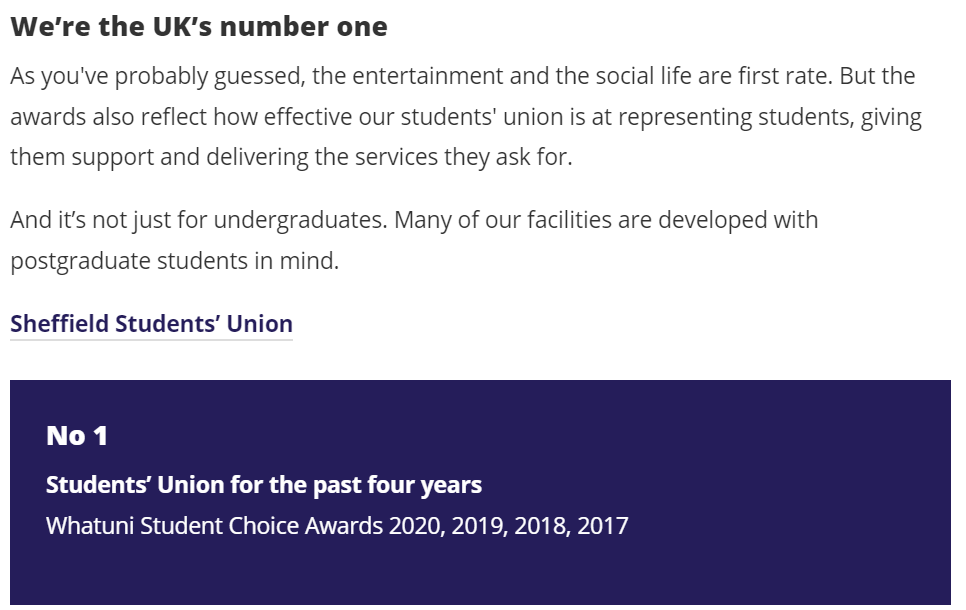Click the paragraph about undergraduates and postgraduates

(414, 240)
